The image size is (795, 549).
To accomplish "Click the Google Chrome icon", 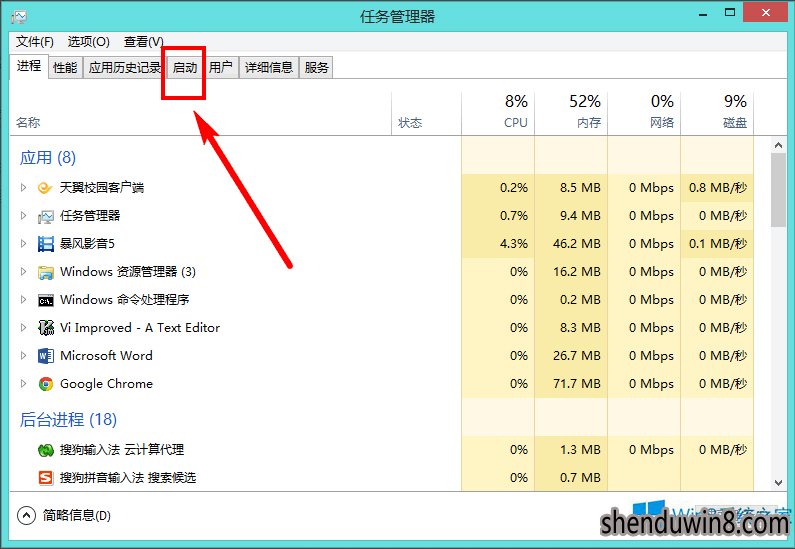I will [x=46, y=384].
